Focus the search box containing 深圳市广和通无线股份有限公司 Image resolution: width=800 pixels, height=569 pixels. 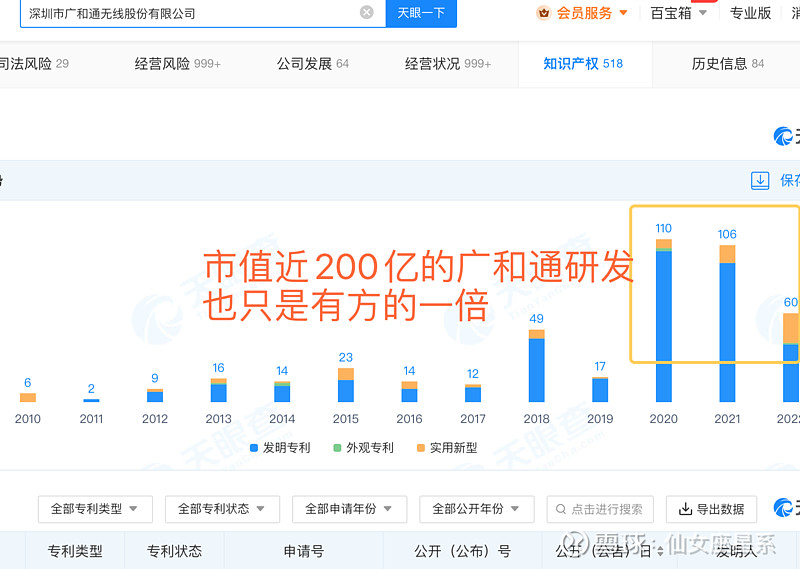[x=203, y=13]
